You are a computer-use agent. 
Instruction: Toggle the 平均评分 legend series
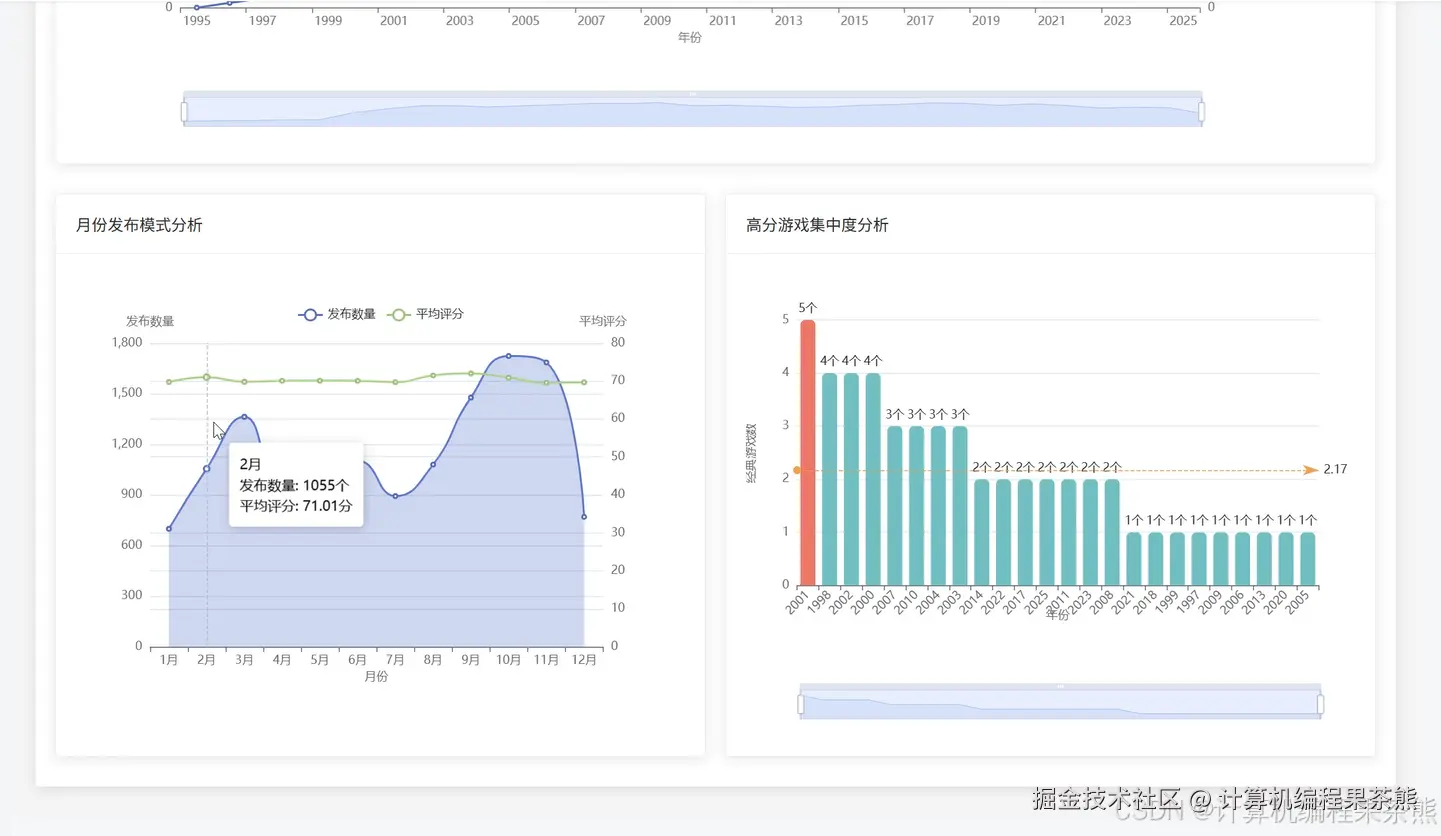click(426, 314)
